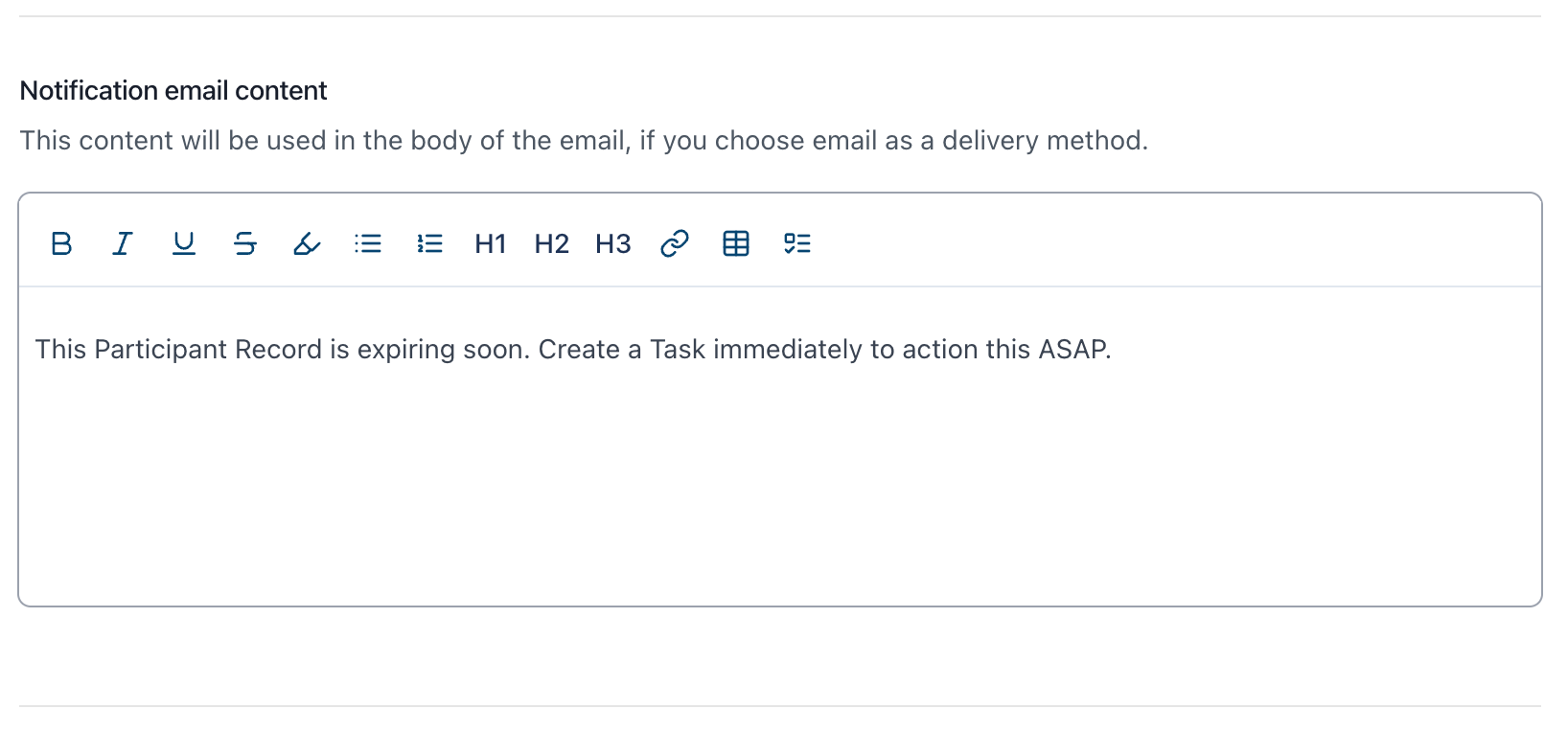This screenshot has height=732, width=1568.
Task: Select the highlighter tool
Action: coord(307,243)
